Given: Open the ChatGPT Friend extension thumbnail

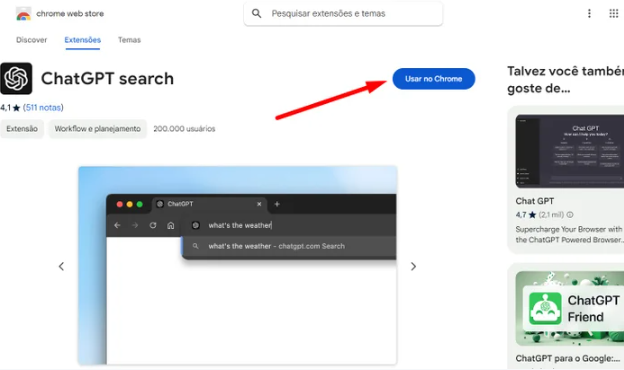Looking at the screenshot, I should (570, 308).
